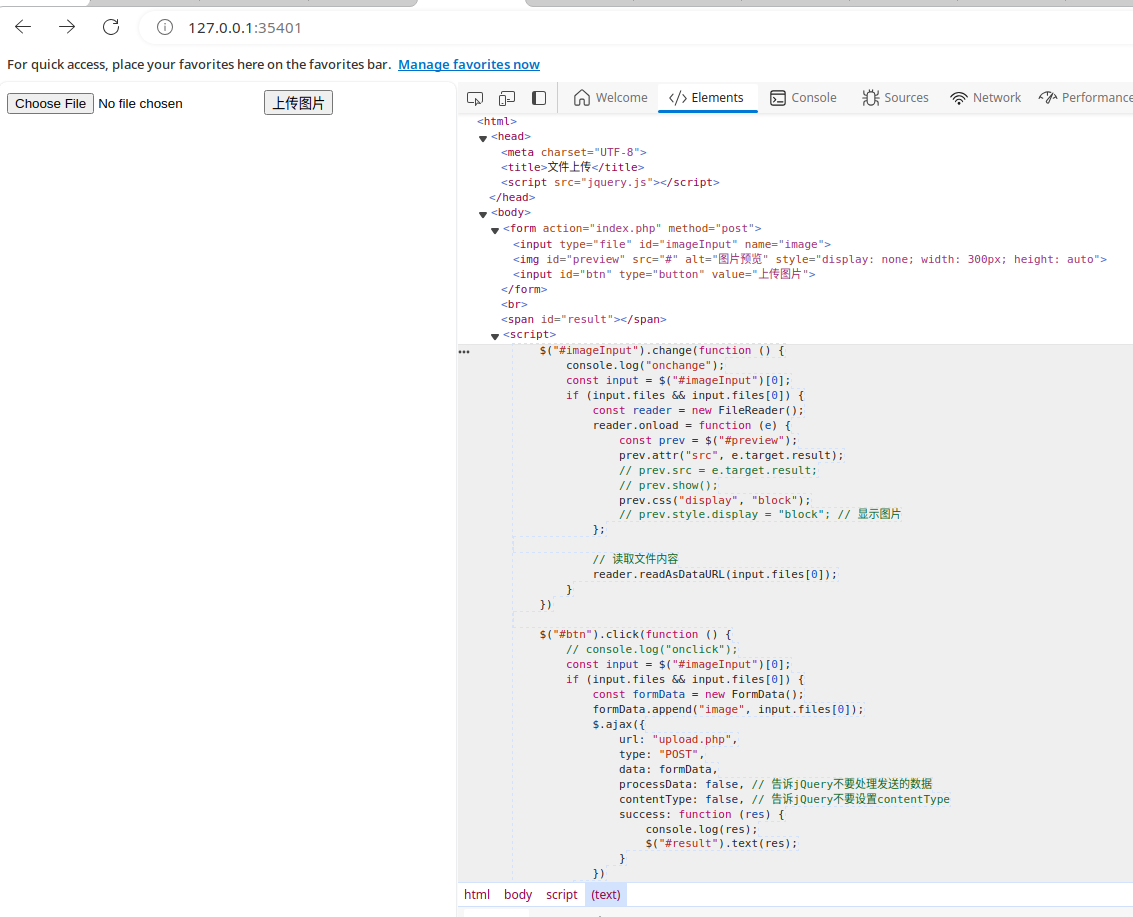This screenshot has height=917, width=1133.
Task: Click the type: "POST" code line
Action: click(662, 754)
